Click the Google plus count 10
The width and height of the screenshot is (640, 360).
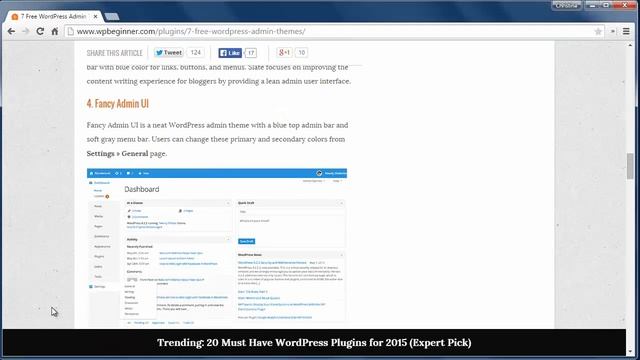301,53
